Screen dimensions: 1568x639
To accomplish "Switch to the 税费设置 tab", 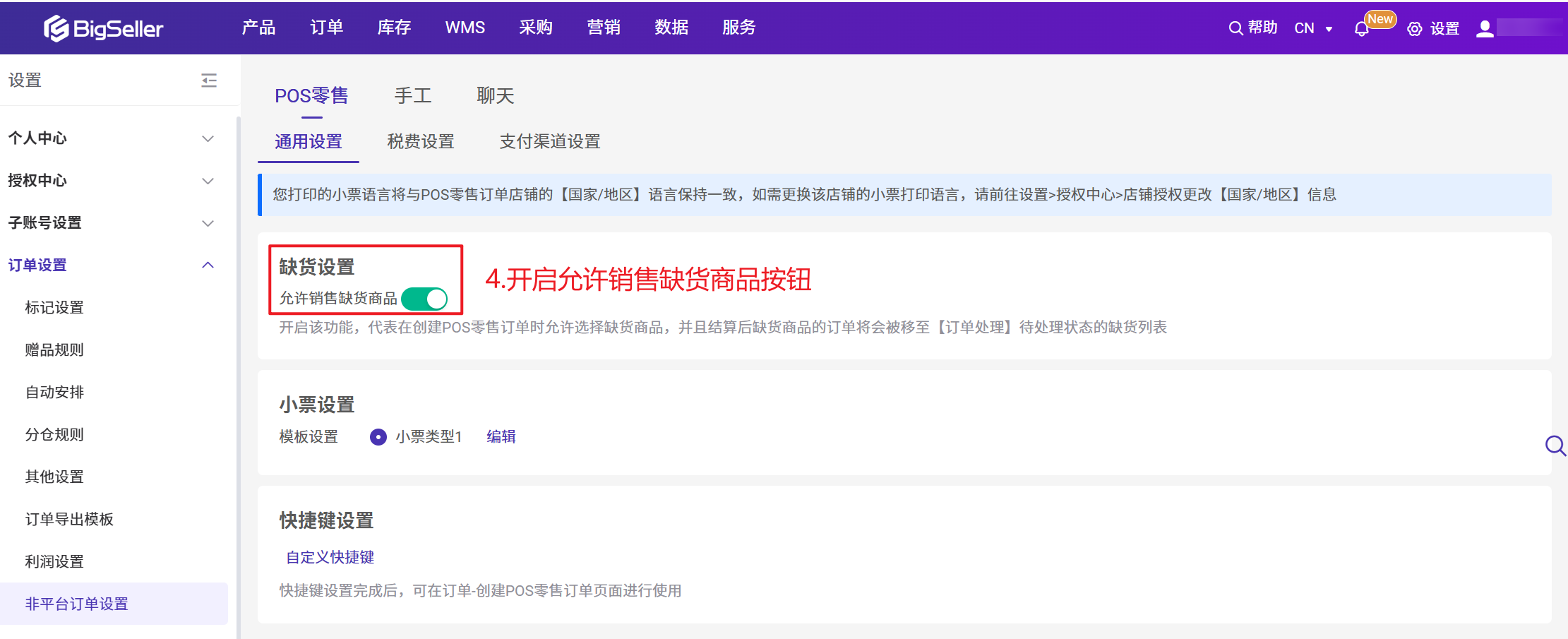I will point(420,142).
